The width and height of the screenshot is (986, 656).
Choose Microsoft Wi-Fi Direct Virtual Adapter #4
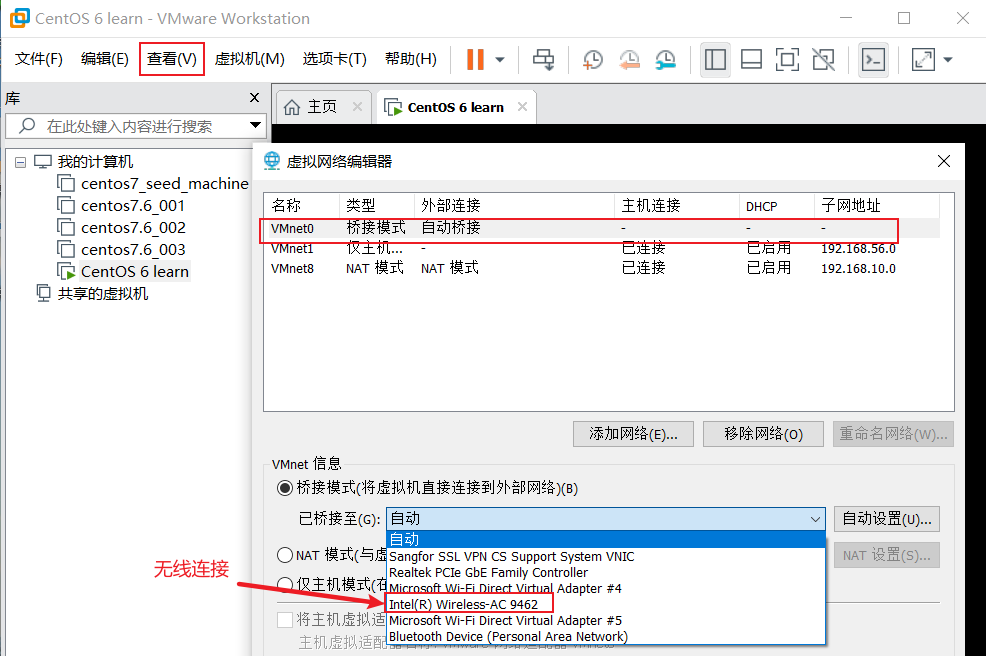point(606,589)
